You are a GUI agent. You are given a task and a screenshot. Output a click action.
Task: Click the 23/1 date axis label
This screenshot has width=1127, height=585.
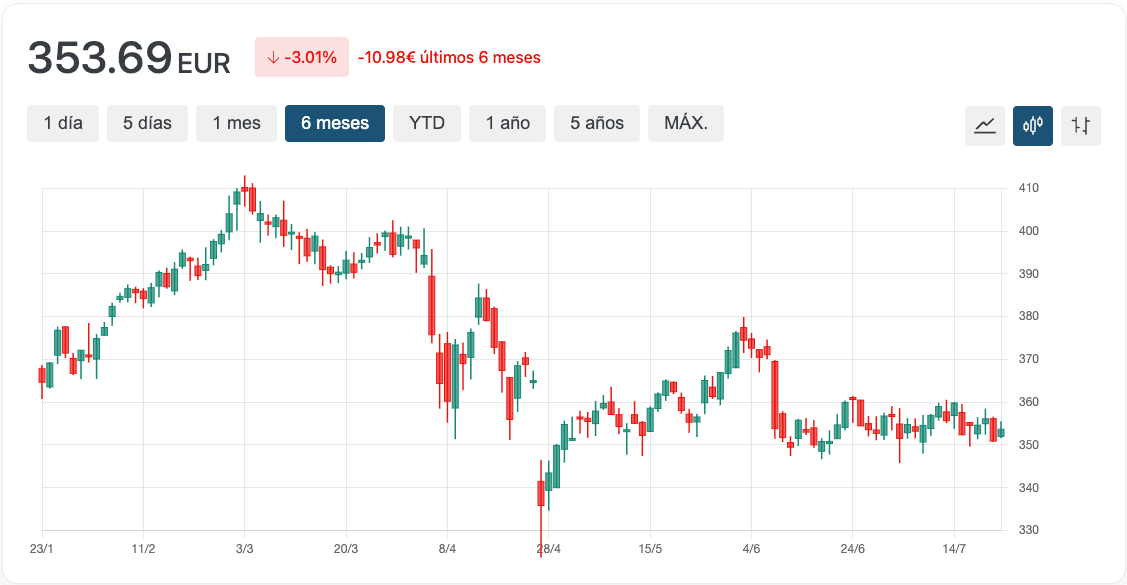click(42, 549)
